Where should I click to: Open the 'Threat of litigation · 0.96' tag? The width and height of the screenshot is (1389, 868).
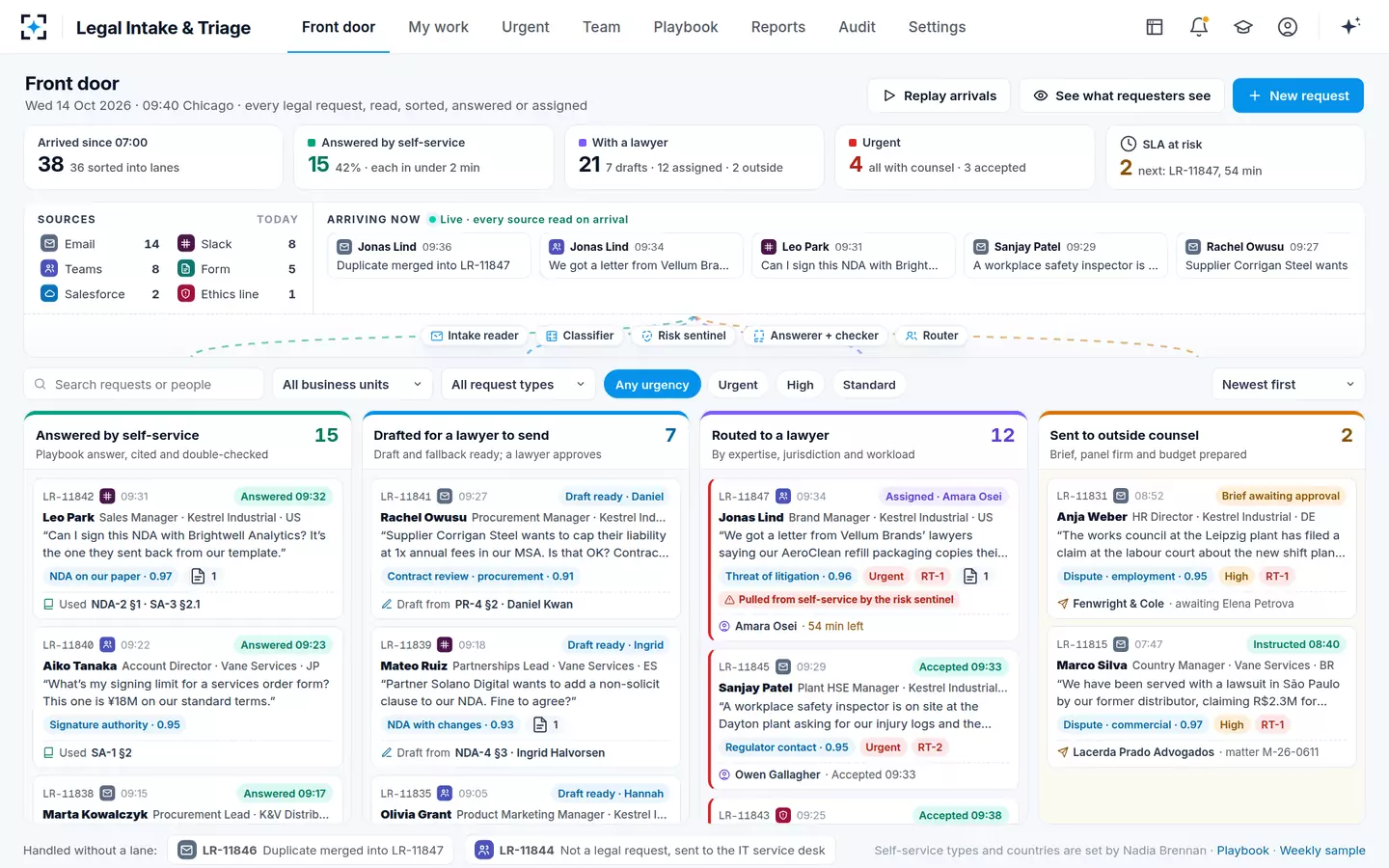pos(788,576)
